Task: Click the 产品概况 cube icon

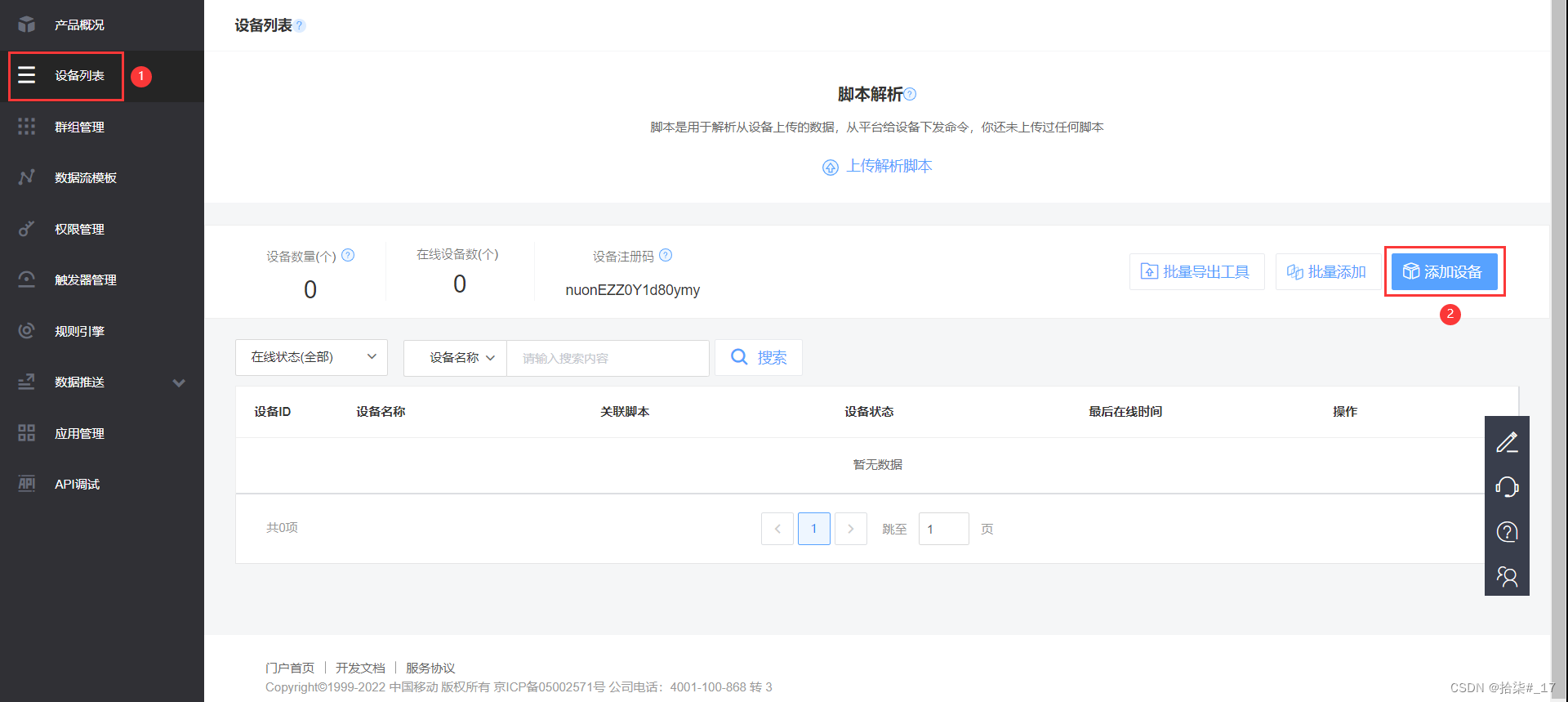Action: [27, 25]
